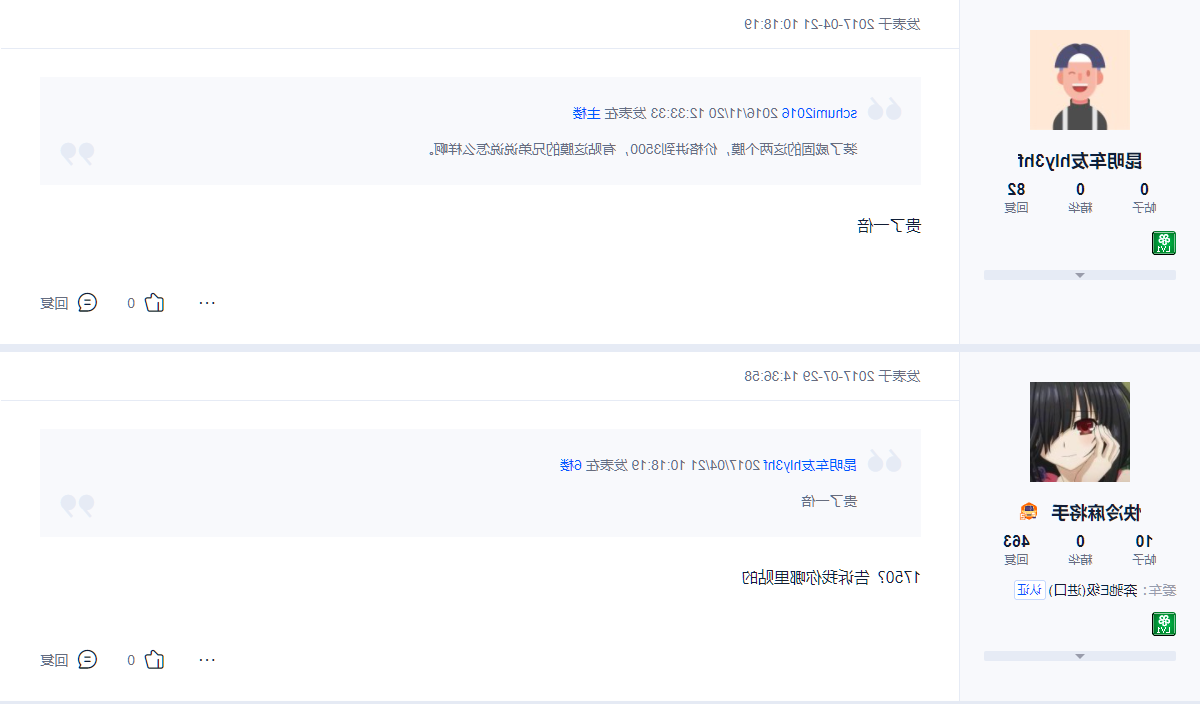Click 回复 text on 2017-07-29 post

coord(54,660)
